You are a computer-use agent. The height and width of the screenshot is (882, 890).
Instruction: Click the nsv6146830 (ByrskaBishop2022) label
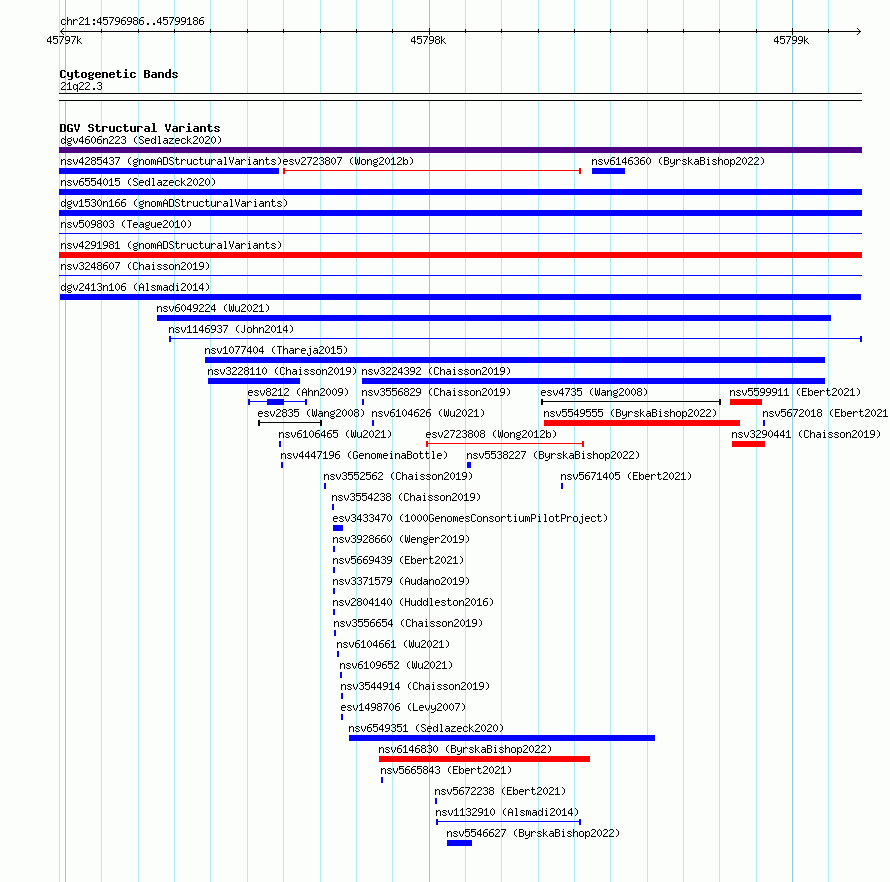(465, 749)
